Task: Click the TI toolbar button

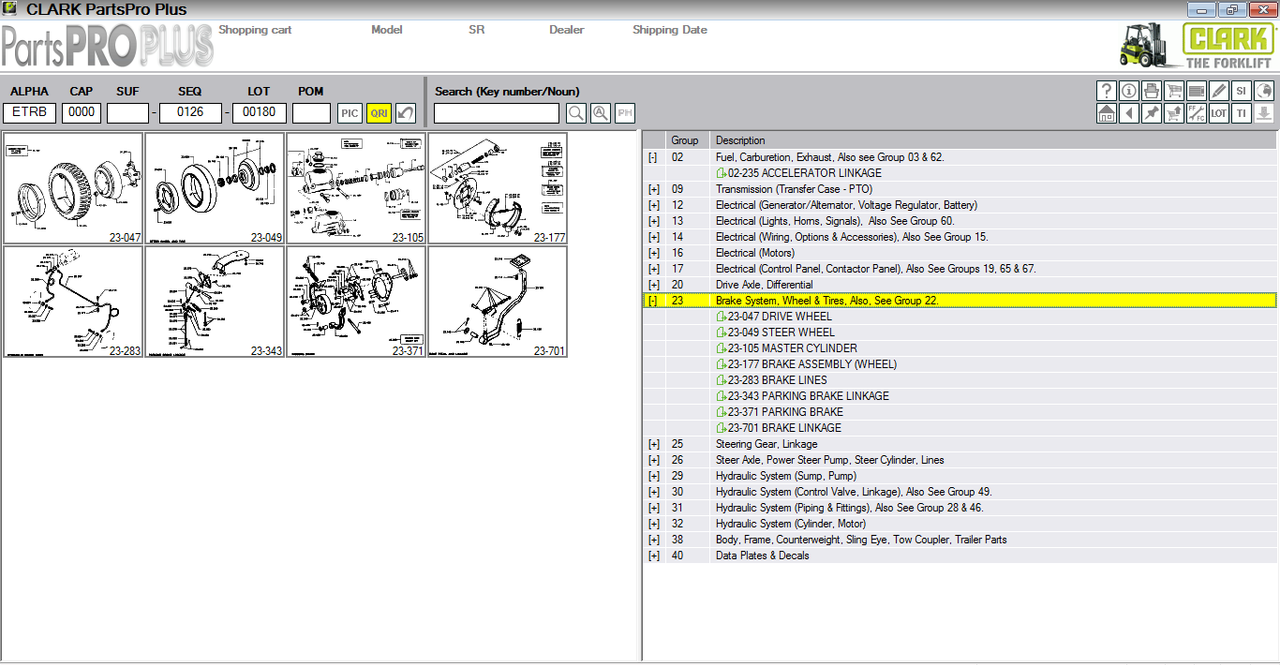Action: pyautogui.click(x=1241, y=113)
